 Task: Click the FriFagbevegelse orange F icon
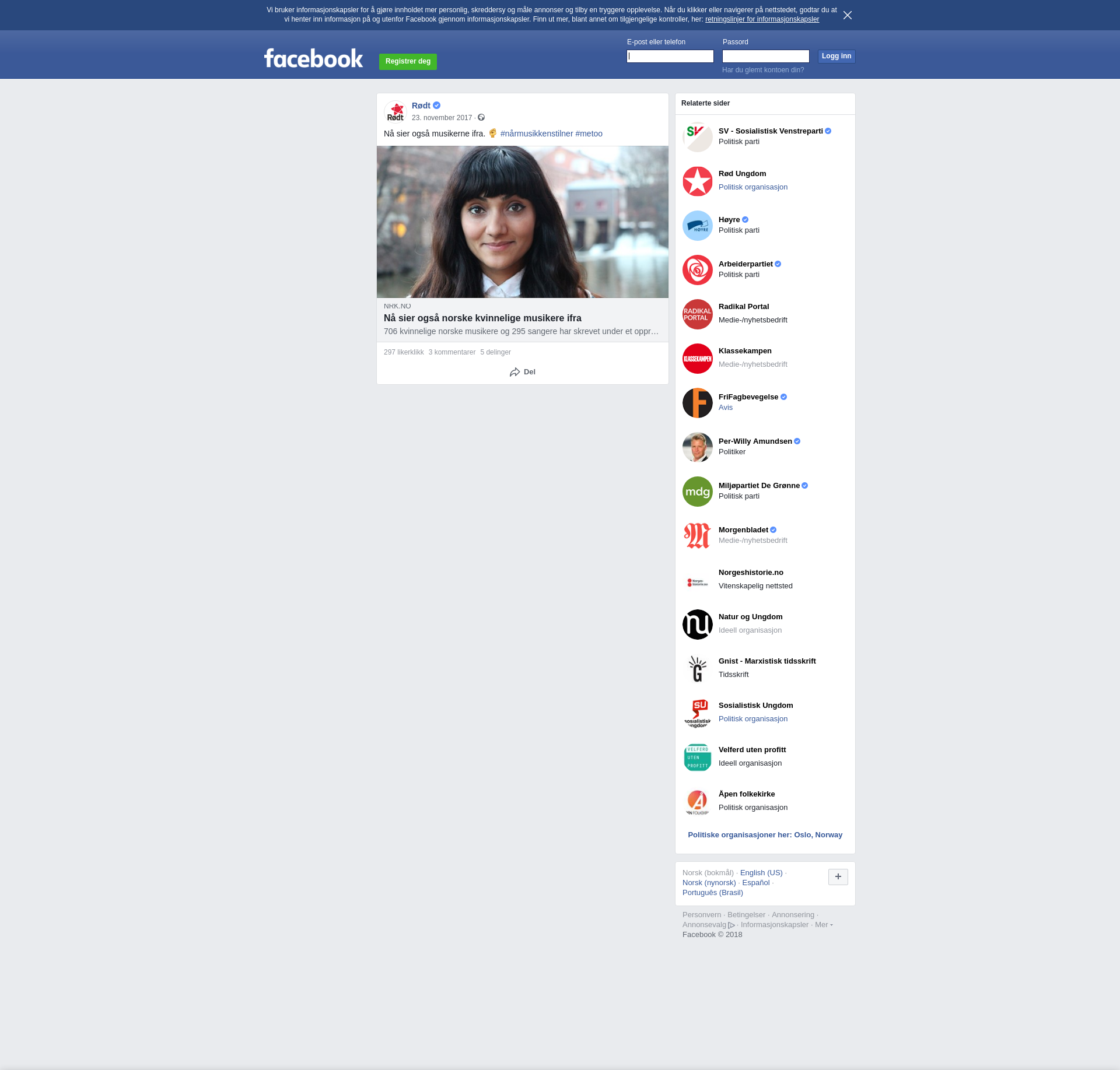[697, 403]
